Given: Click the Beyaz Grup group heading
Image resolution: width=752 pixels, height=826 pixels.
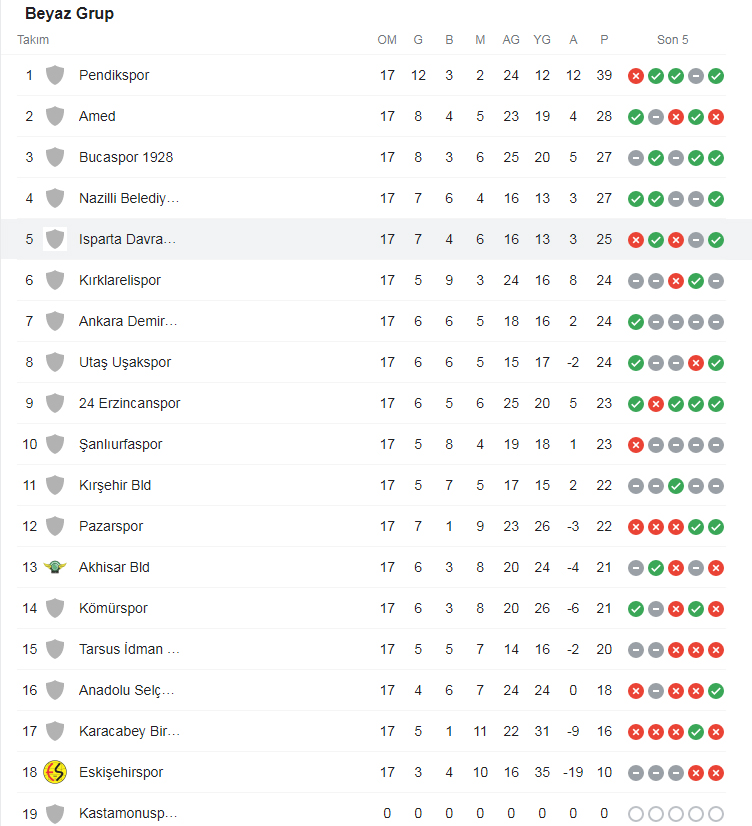Looking at the screenshot, I should click(70, 13).
